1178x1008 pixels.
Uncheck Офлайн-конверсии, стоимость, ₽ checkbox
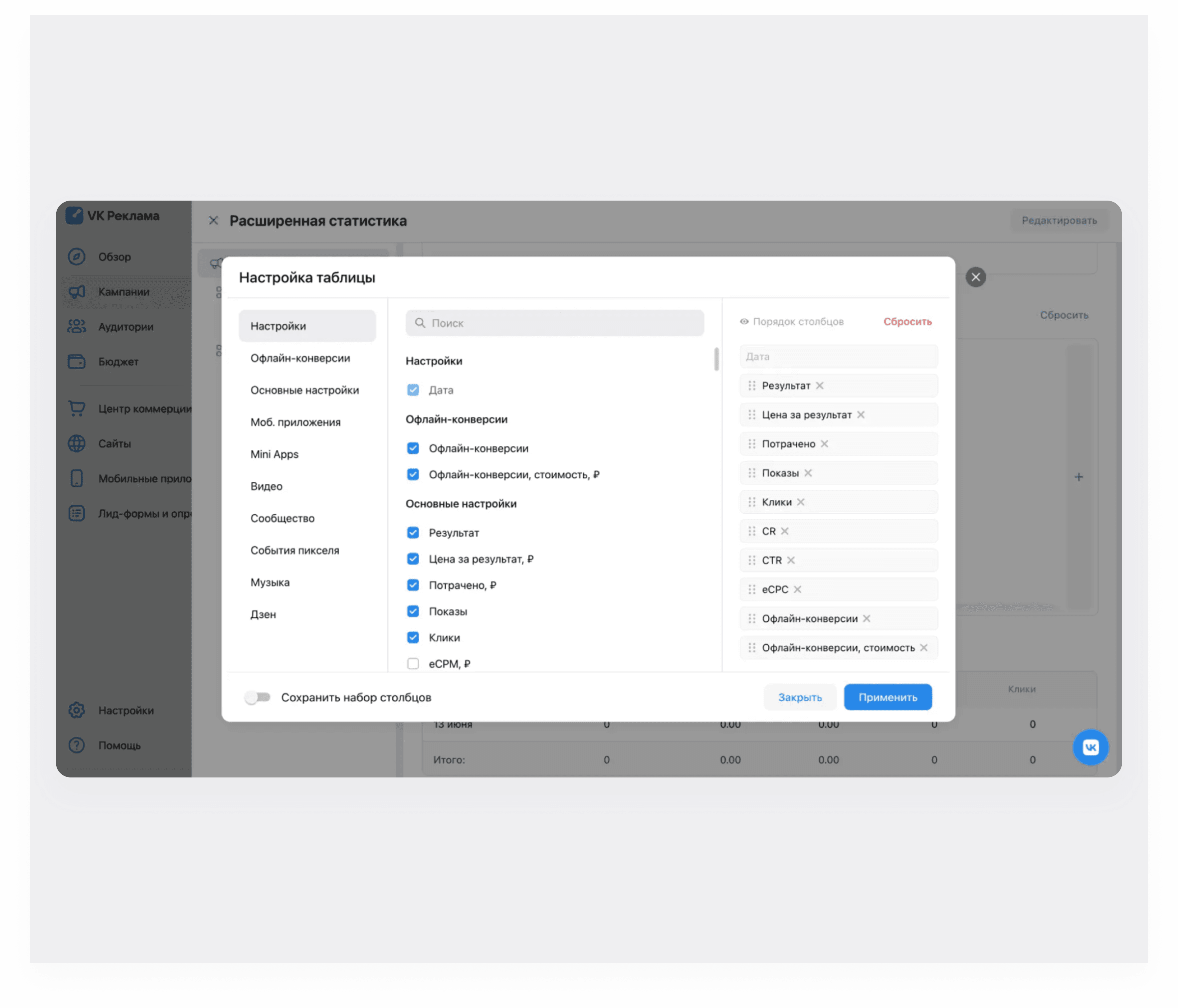[x=413, y=475]
